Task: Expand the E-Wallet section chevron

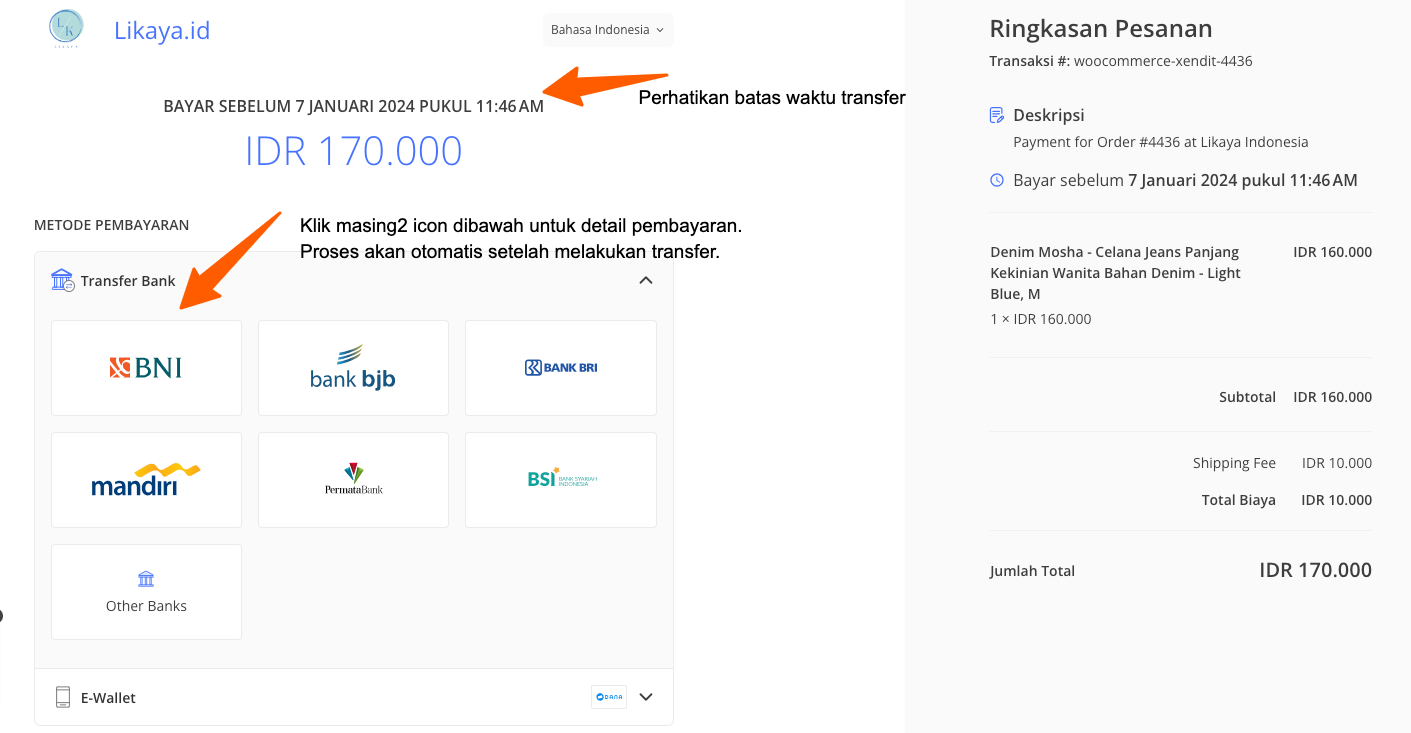Action: click(646, 697)
